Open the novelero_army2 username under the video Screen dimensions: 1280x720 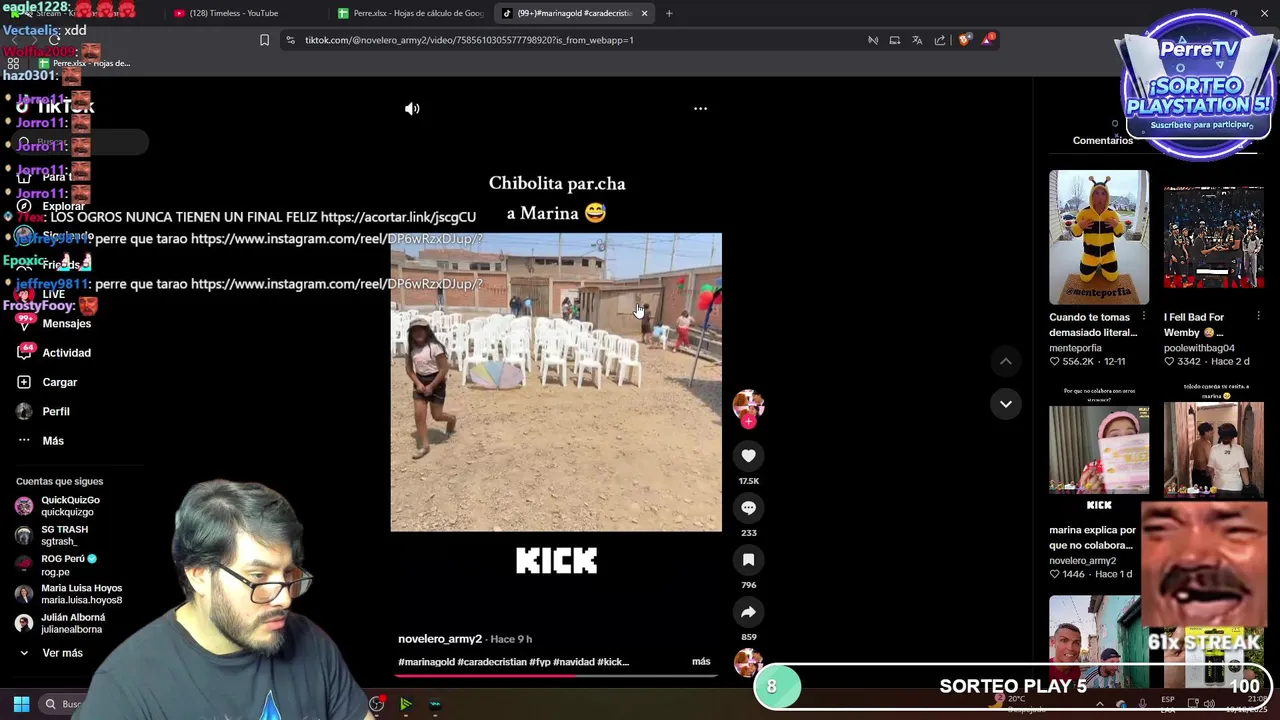[440, 639]
